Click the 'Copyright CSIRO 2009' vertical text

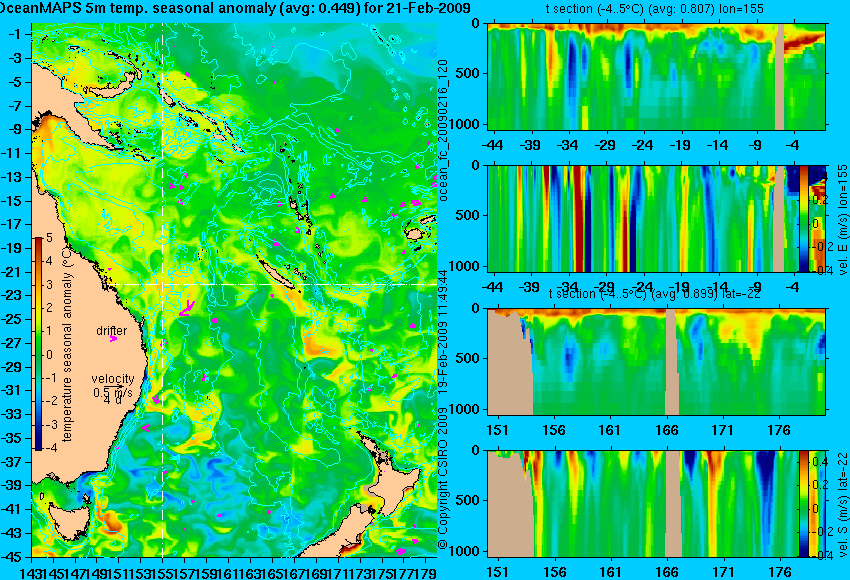[x=443, y=477]
